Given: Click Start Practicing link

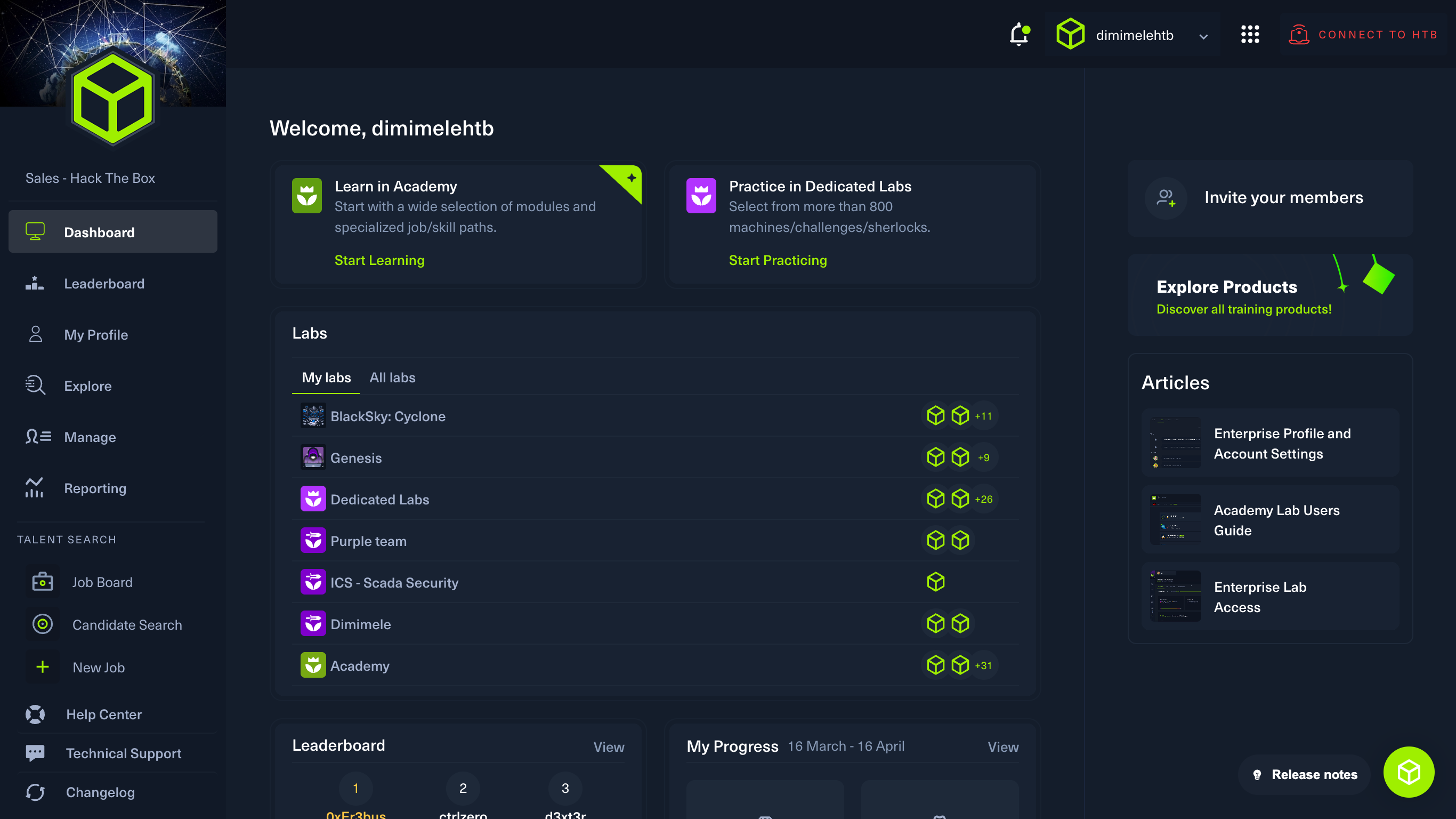Looking at the screenshot, I should [778, 260].
